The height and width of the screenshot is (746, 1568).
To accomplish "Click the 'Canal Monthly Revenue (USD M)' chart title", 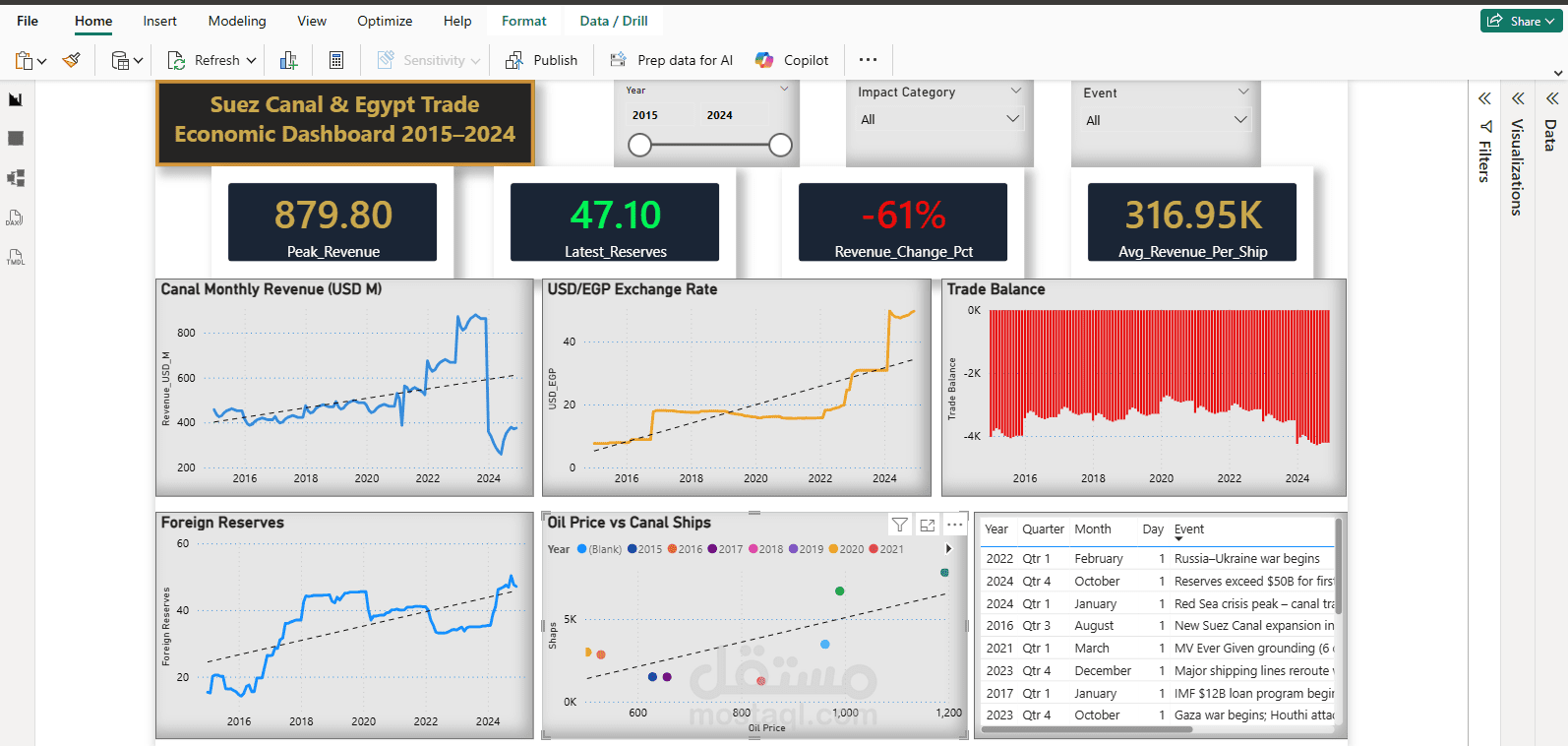I will tap(271, 289).
